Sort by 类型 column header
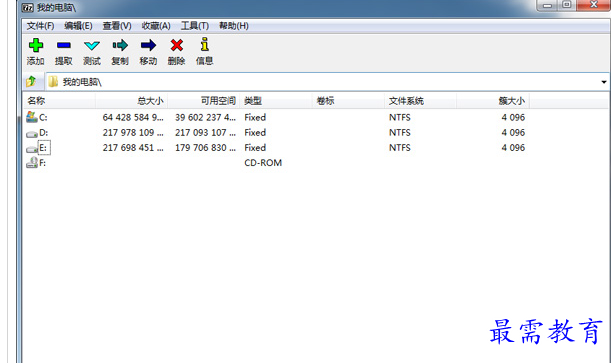The height and width of the screenshot is (363, 611). coord(276,101)
